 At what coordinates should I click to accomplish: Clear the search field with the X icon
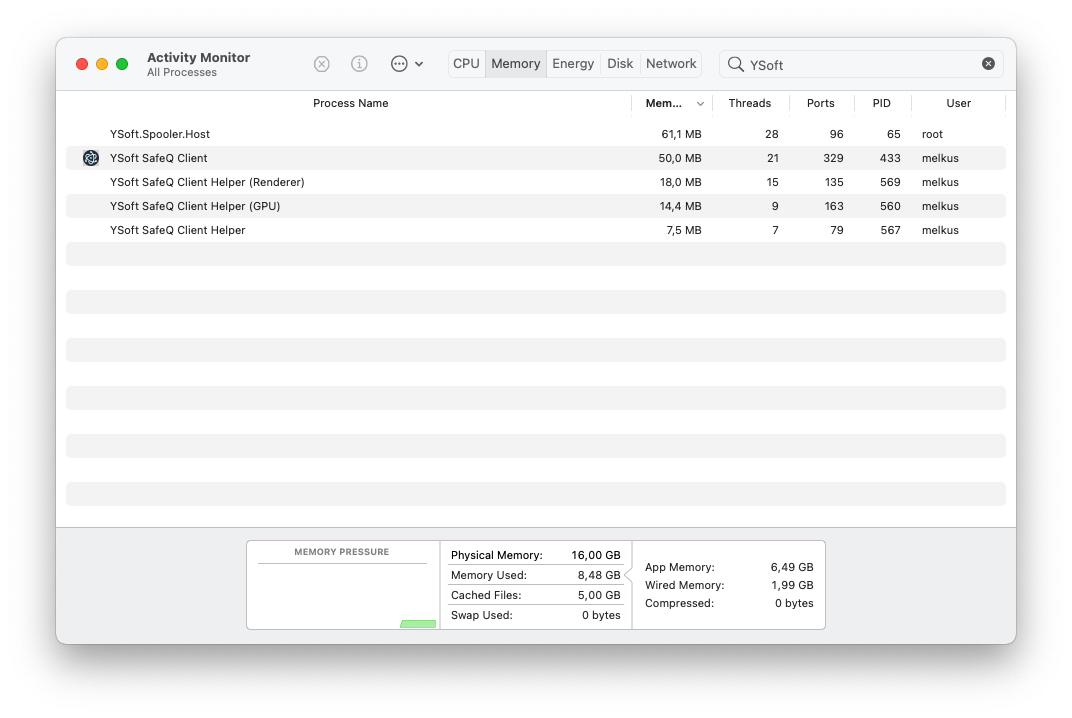(988, 64)
